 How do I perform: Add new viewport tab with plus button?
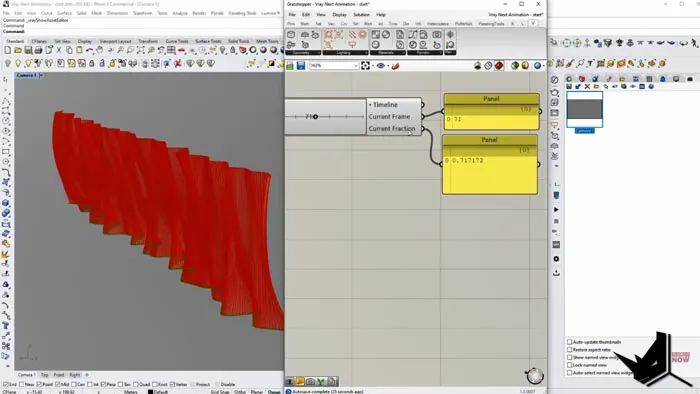point(87,375)
